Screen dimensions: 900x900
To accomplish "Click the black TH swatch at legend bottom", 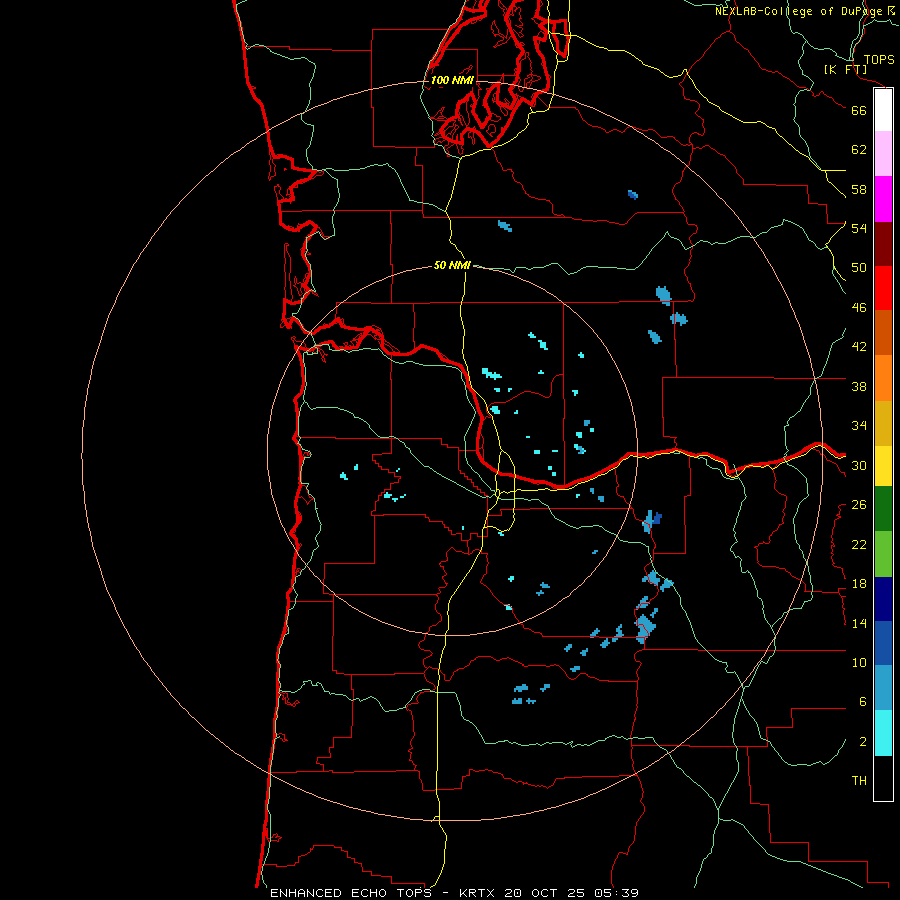I will (883, 778).
